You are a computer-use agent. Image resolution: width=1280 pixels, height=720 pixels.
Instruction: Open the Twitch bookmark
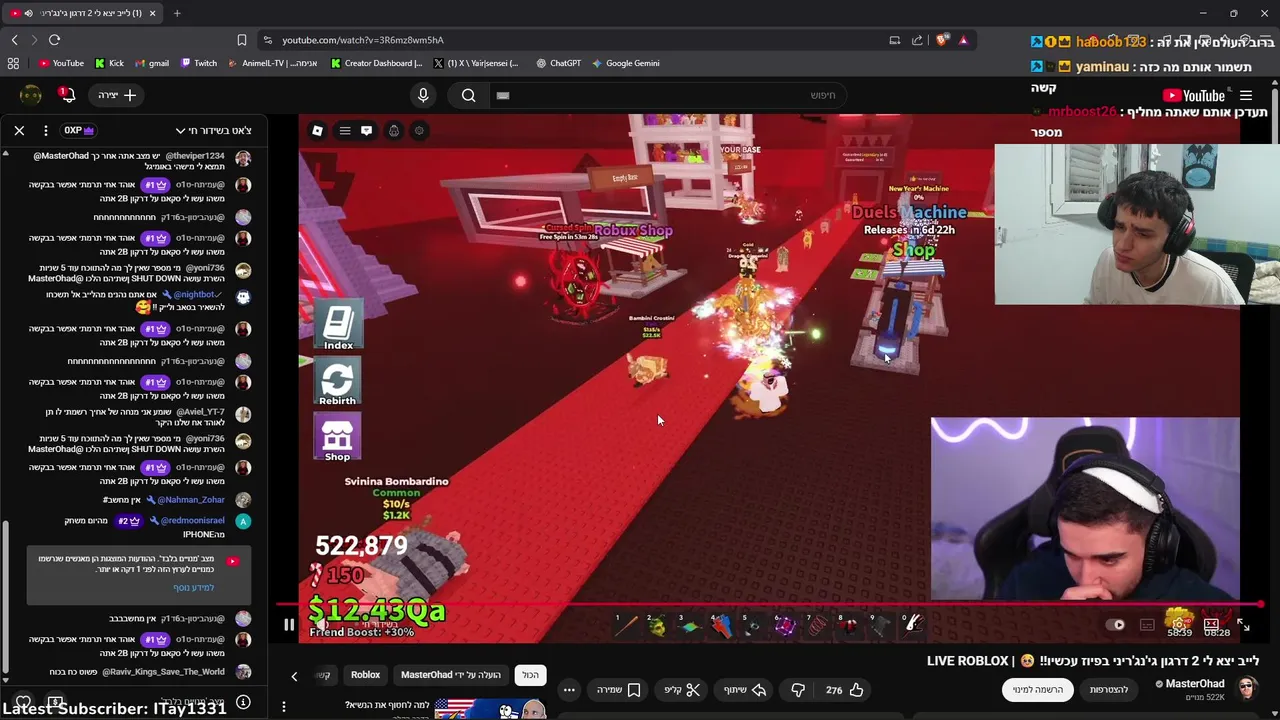point(198,63)
